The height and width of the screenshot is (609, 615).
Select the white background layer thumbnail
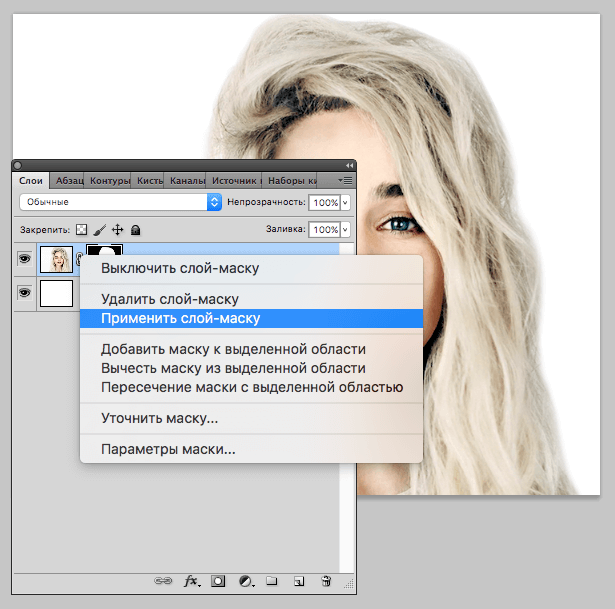pyautogui.click(x=56, y=293)
